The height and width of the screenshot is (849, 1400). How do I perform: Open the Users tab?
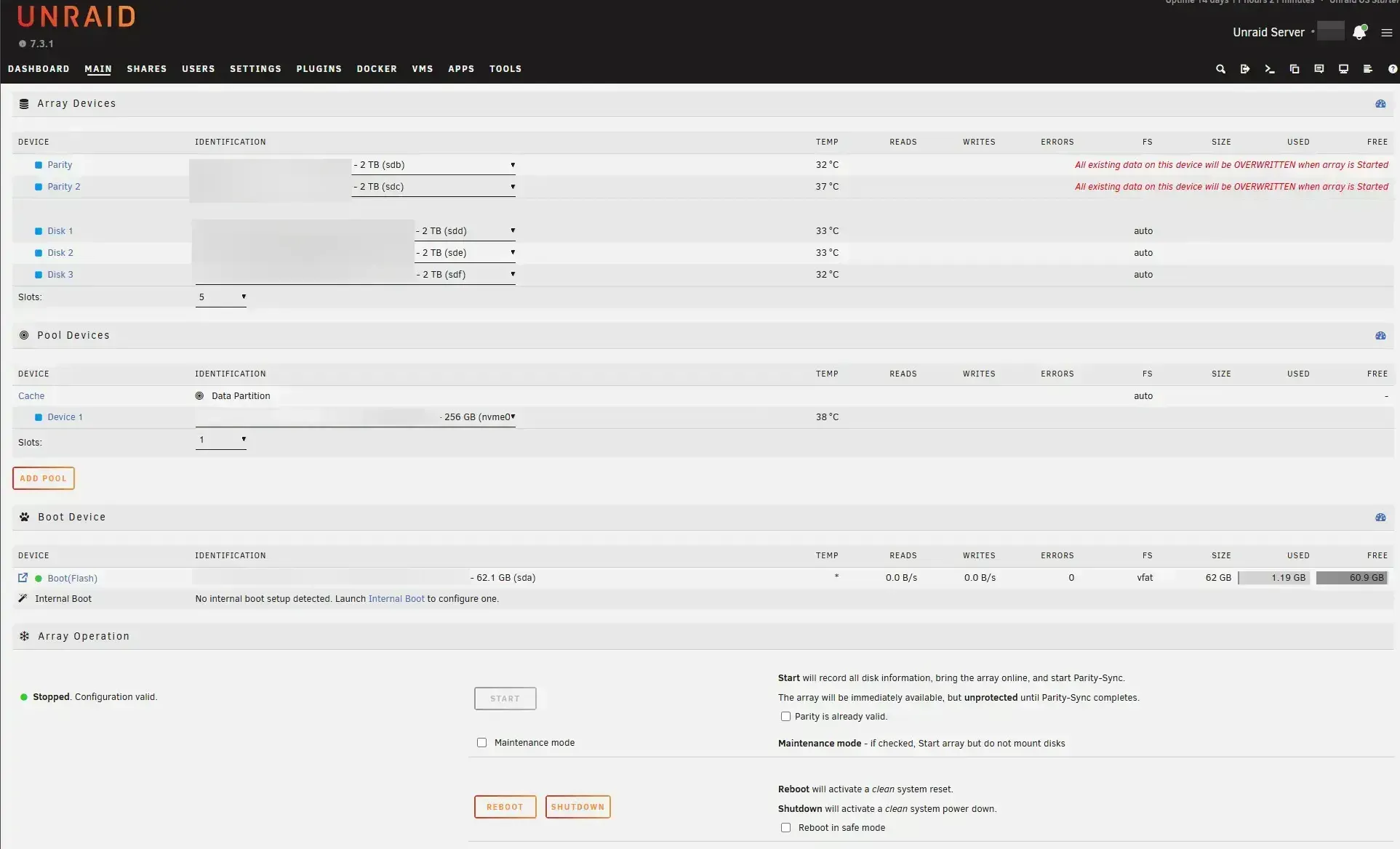[x=199, y=69]
